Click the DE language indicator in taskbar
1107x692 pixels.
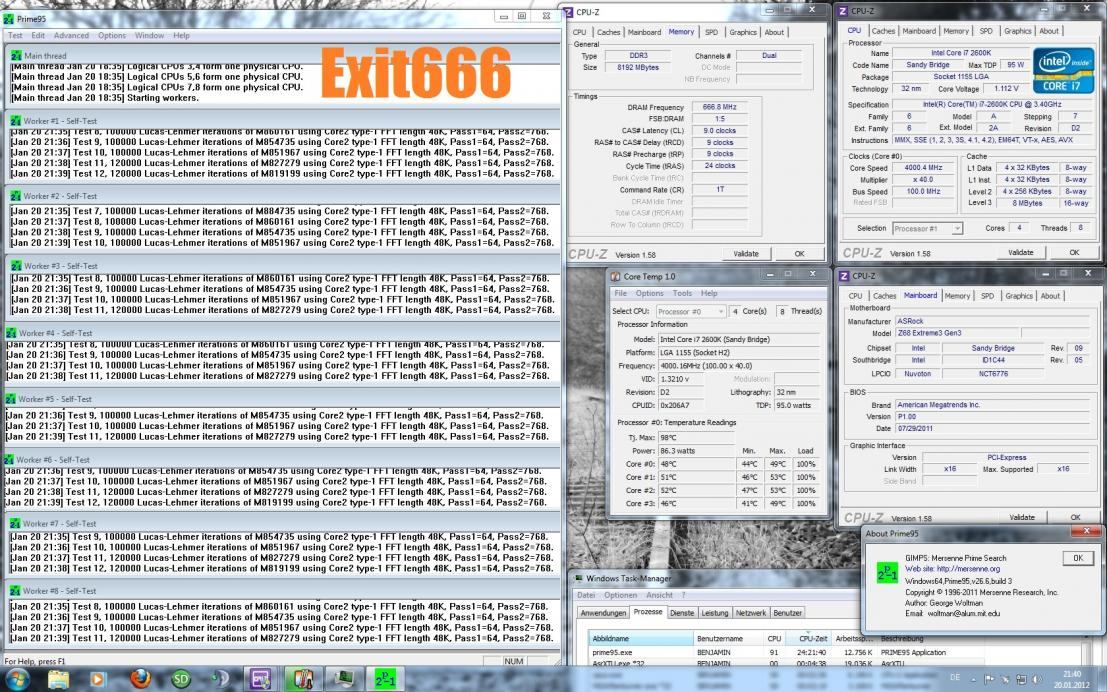(x=955, y=678)
